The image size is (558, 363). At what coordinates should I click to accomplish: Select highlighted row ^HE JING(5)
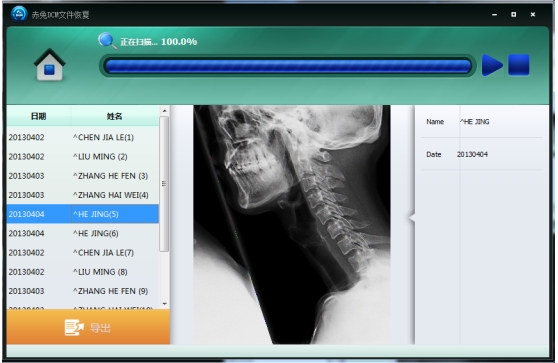point(83,214)
